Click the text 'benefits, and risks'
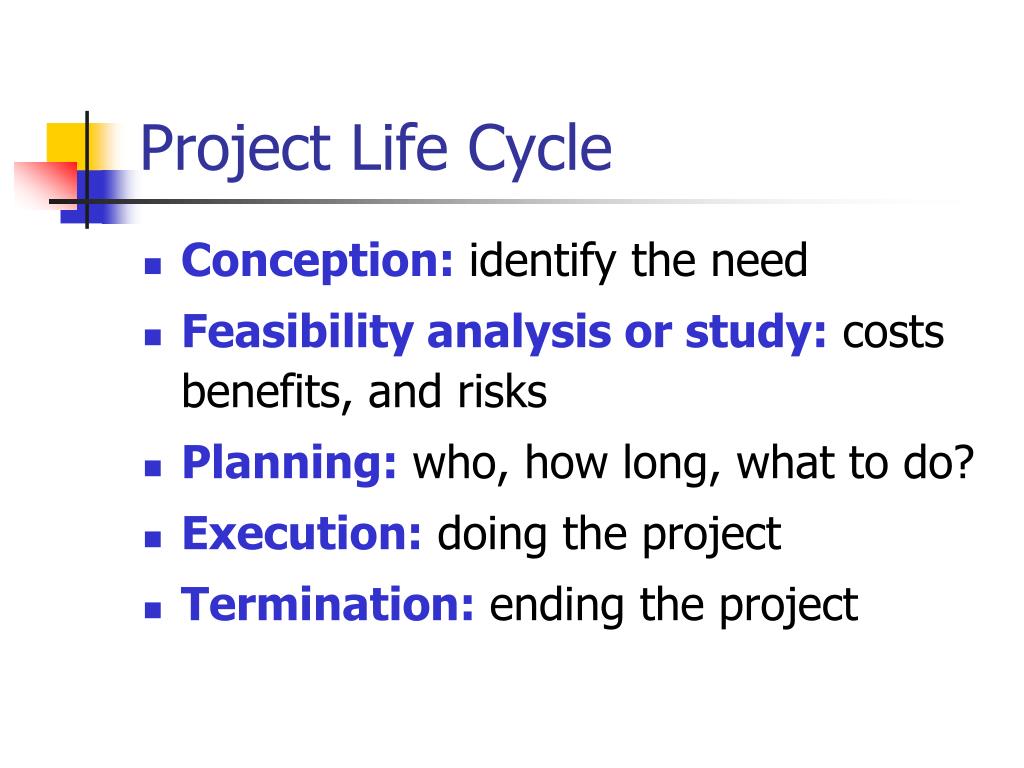Viewport: 1024px width, 768px height. [364, 393]
